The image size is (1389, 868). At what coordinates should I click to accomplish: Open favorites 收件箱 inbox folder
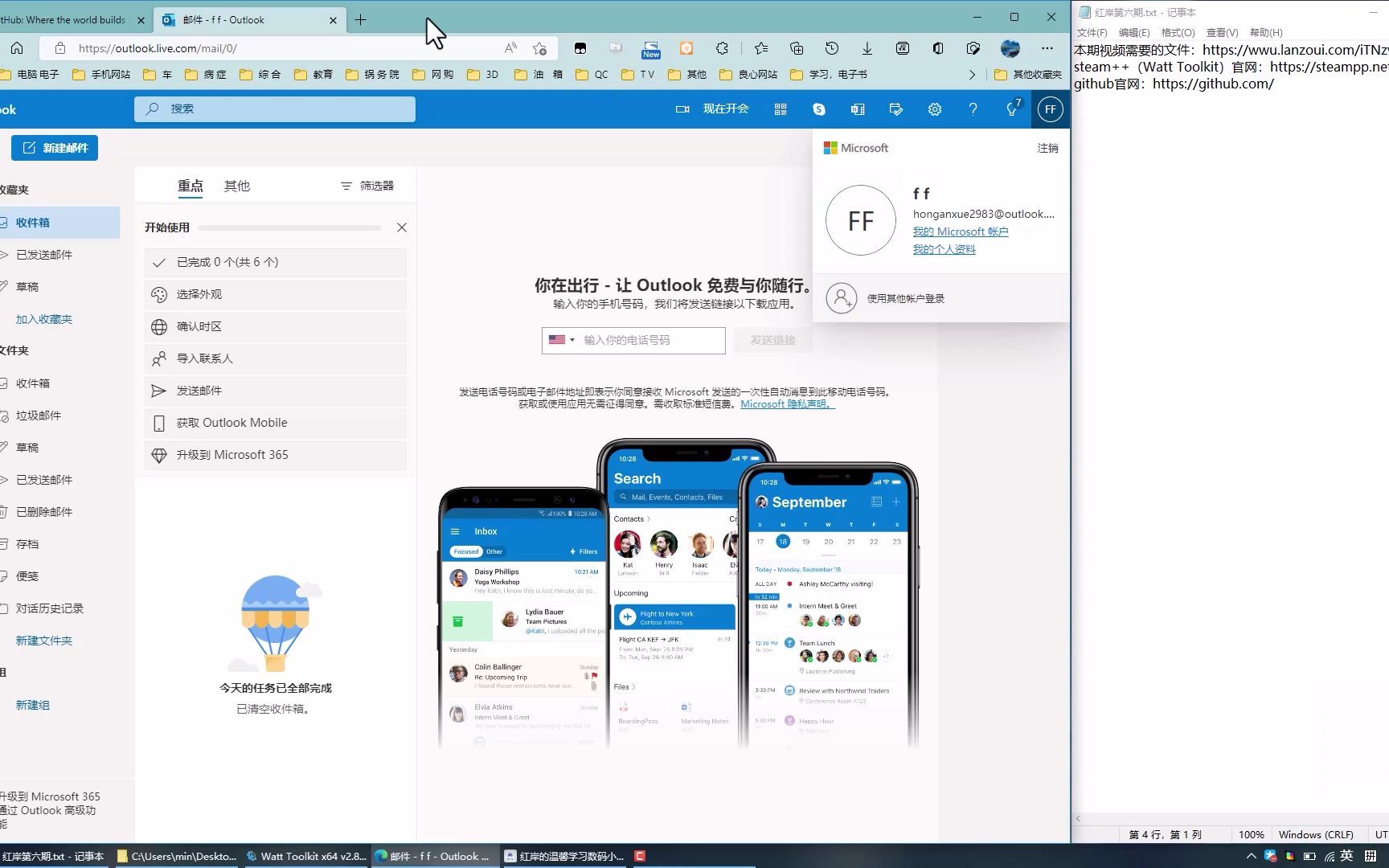click(59, 223)
